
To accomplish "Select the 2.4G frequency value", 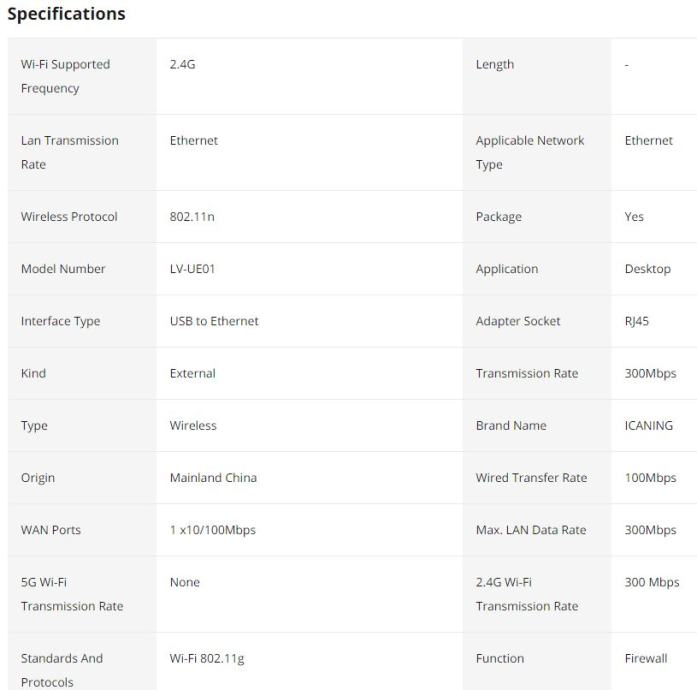I will [184, 64].
